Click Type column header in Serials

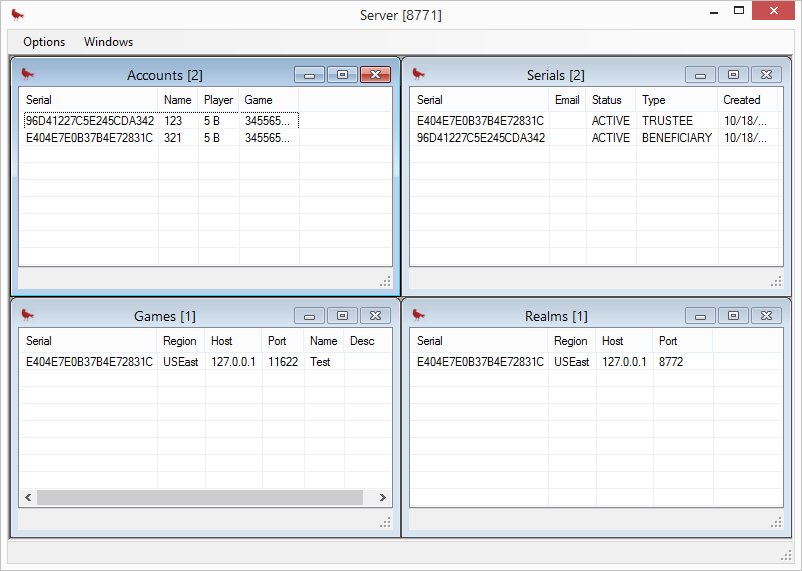(x=677, y=100)
